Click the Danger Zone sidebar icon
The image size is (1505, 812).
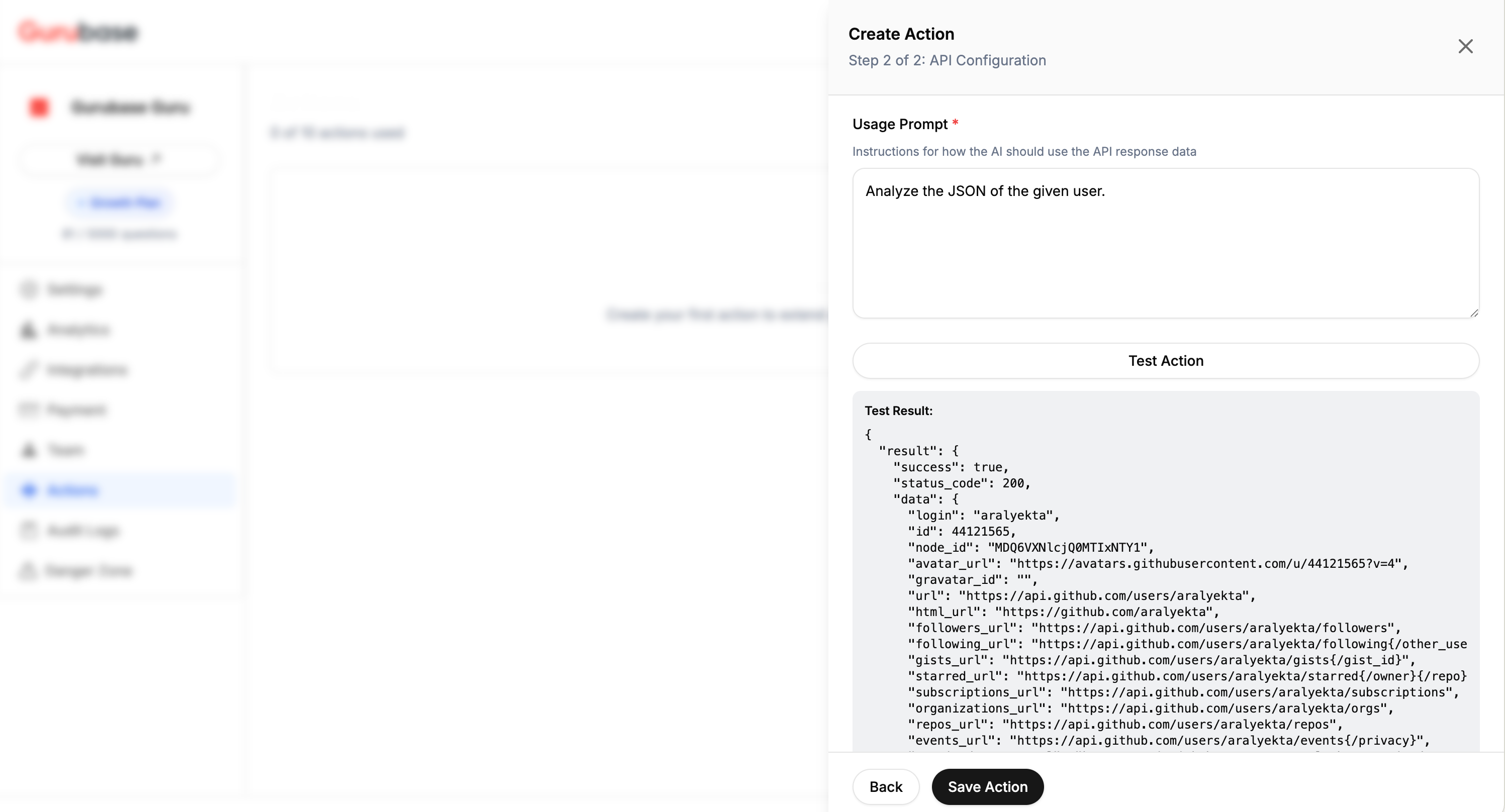pos(28,570)
